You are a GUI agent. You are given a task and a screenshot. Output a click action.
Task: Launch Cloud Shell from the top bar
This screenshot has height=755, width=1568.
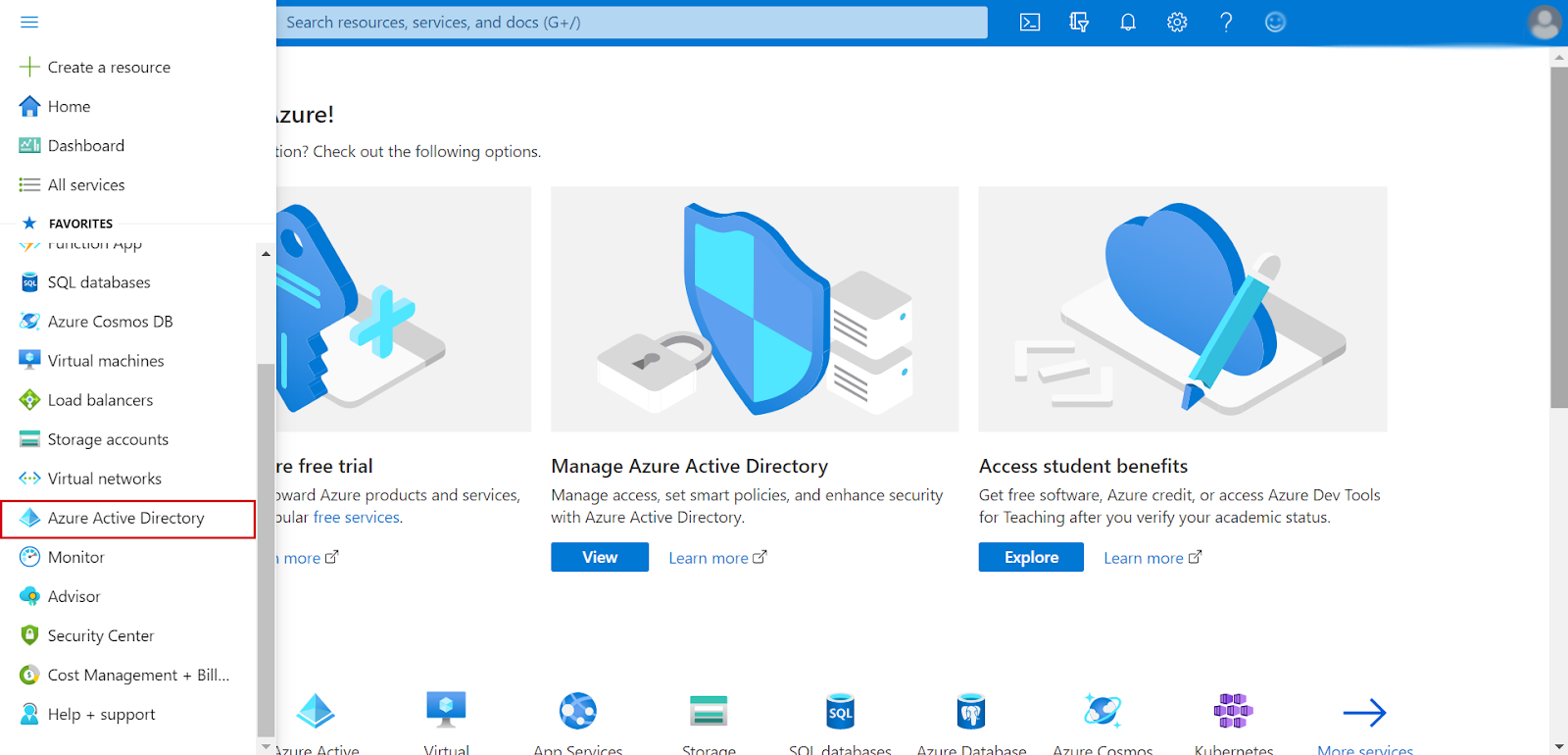[x=1030, y=23]
